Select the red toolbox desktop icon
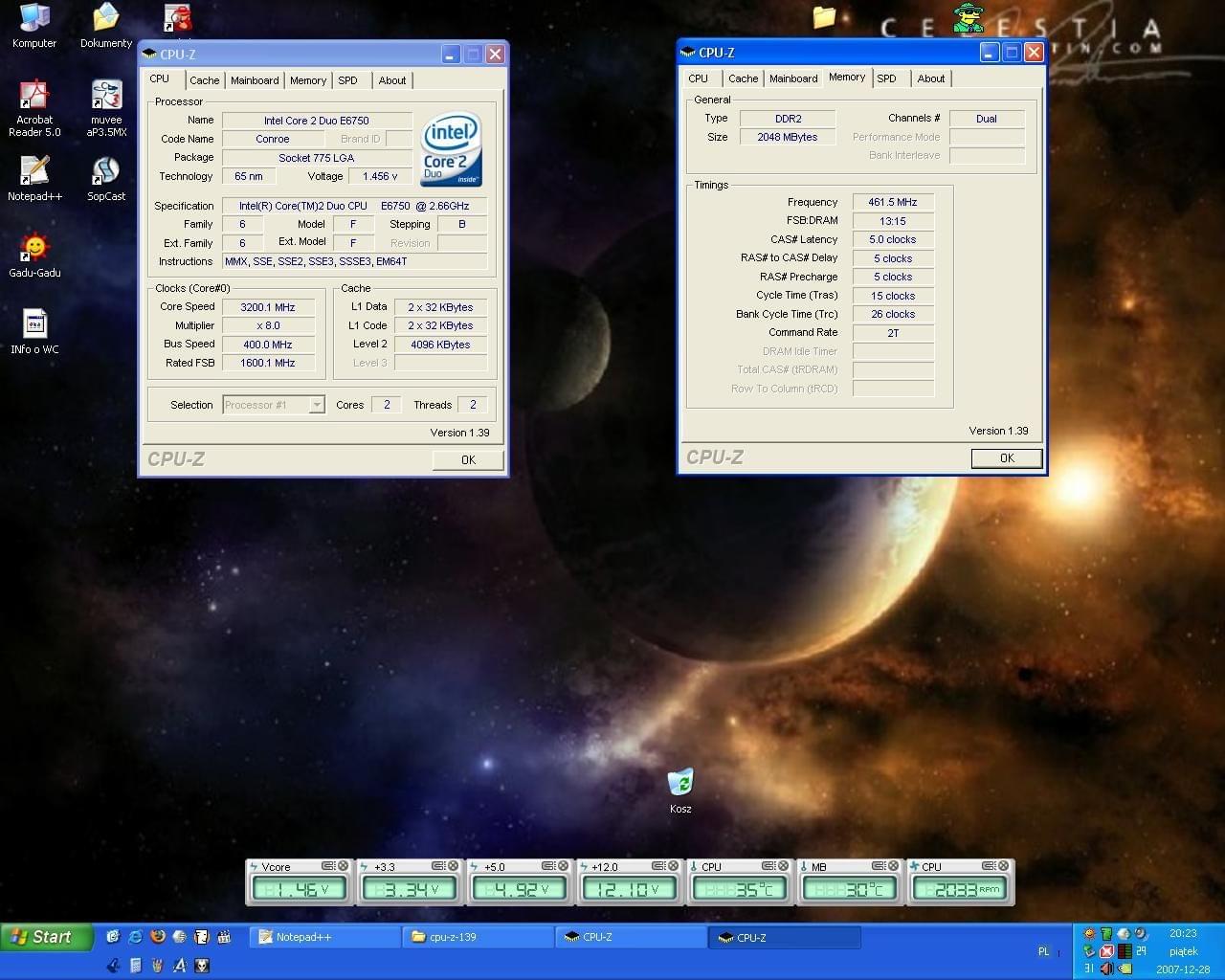 pos(178,17)
